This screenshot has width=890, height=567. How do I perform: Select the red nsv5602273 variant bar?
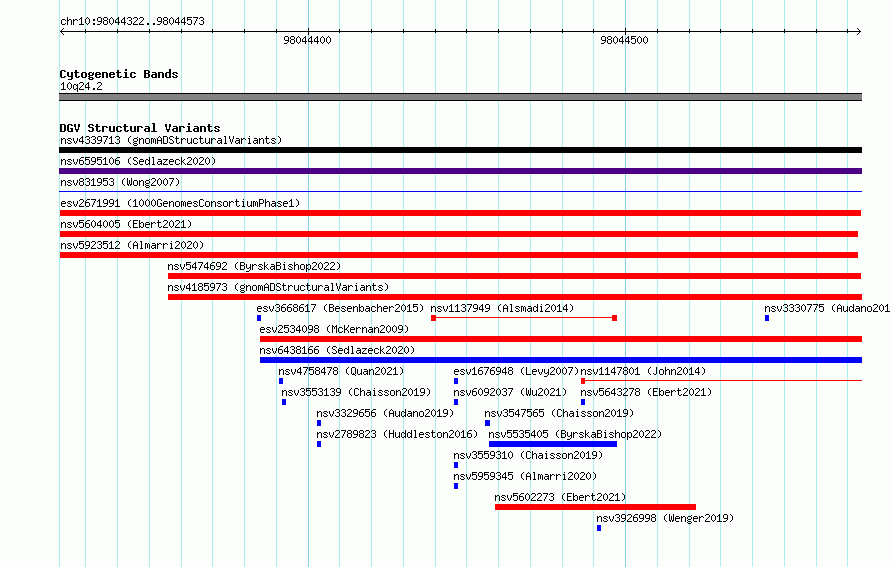point(595,507)
